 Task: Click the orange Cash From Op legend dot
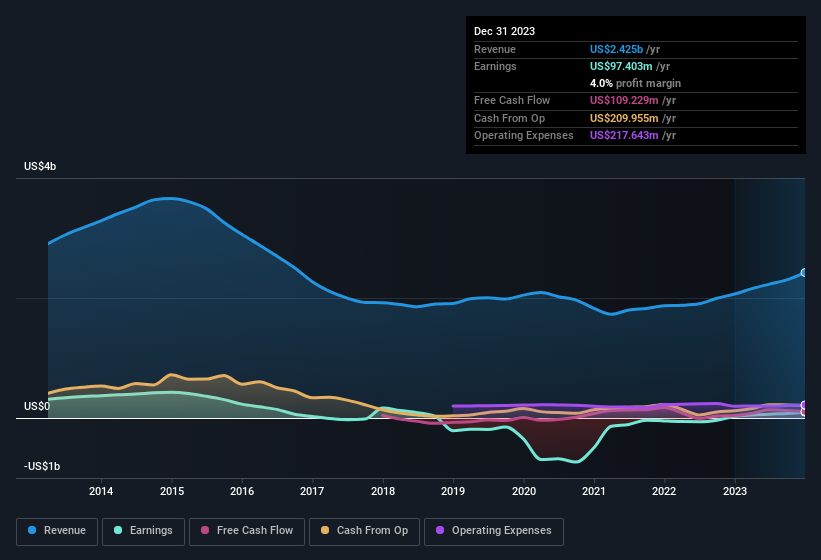(x=324, y=530)
